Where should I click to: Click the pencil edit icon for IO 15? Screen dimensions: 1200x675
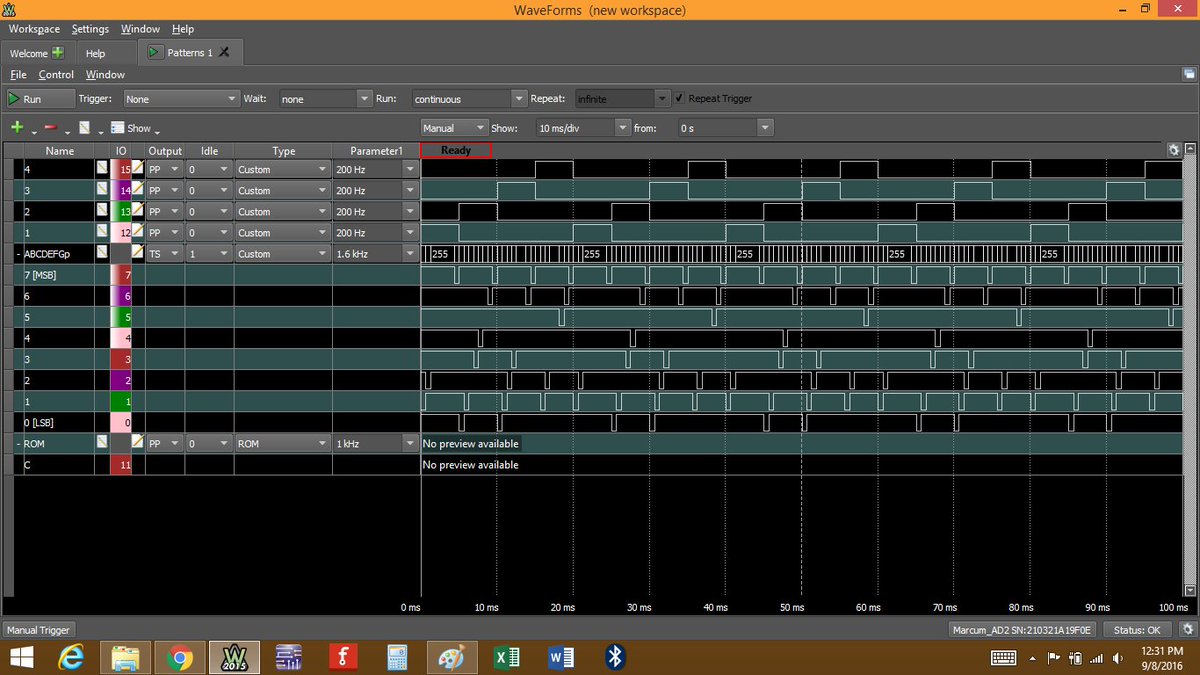click(139, 169)
